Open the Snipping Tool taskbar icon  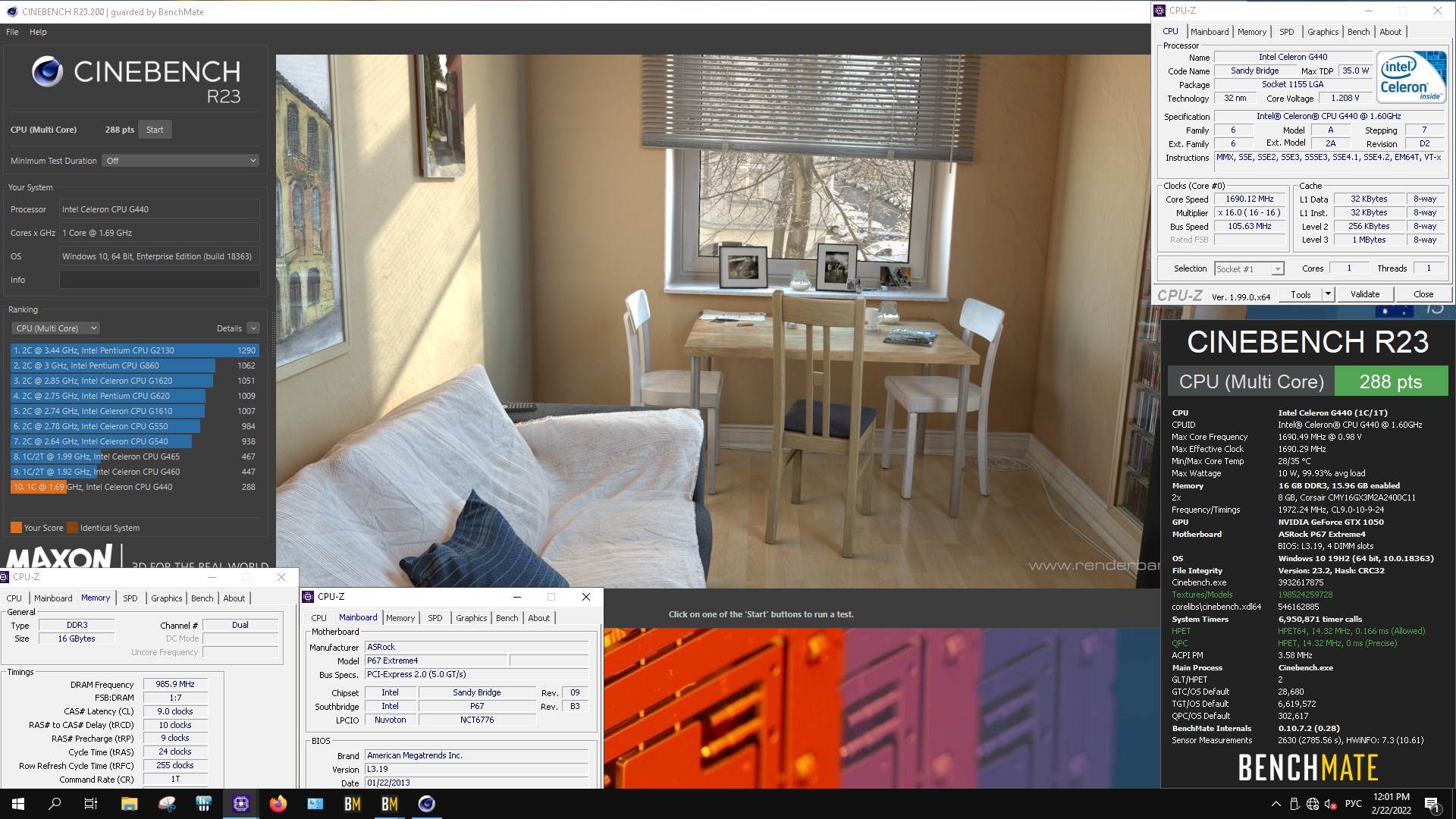click(167, 804)
